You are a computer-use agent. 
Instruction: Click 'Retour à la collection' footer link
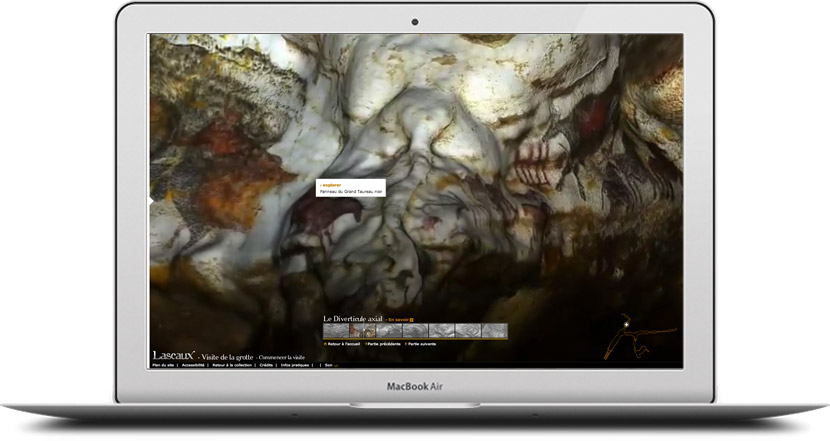[x=232, y=366]
